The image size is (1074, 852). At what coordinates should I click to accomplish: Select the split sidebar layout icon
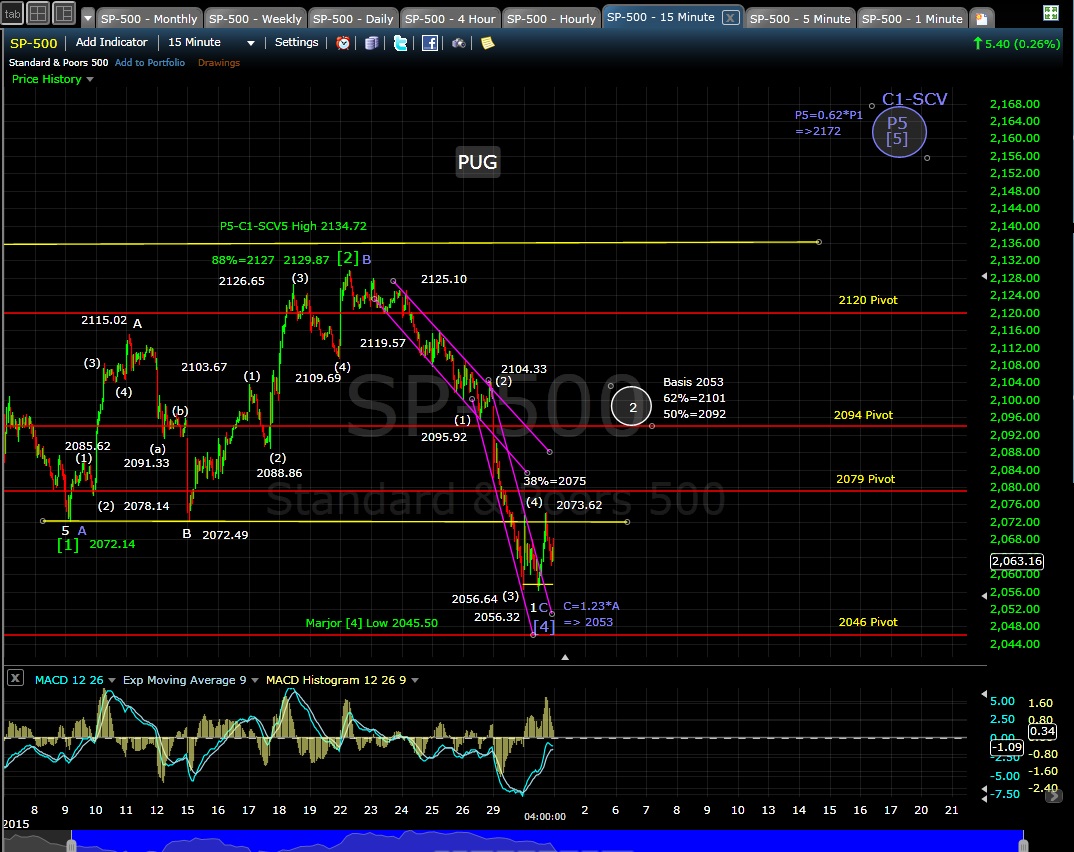click(64, 13)
